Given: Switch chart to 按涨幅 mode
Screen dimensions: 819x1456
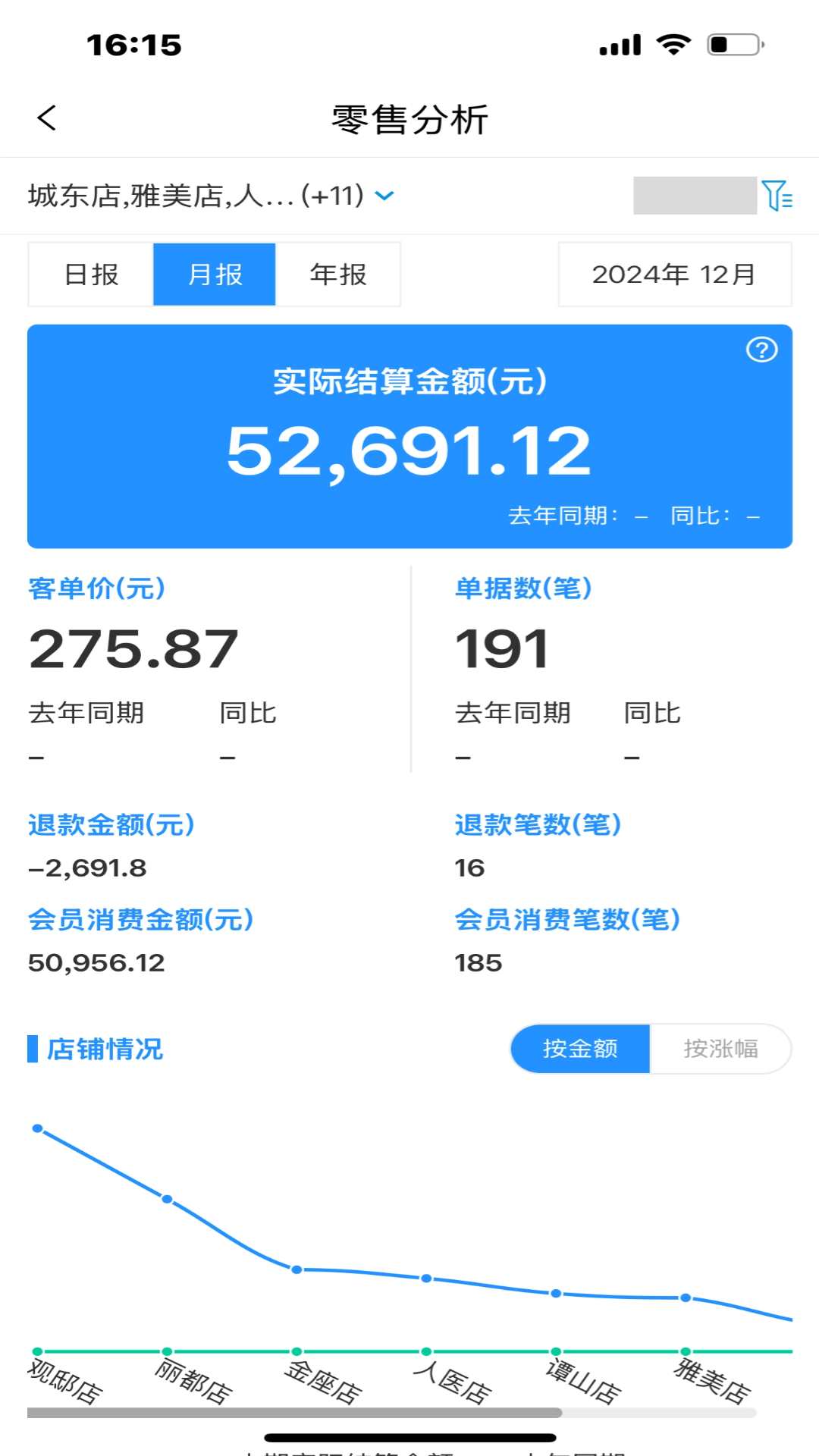Looking at the screenshot, I should click(720, 1049).
